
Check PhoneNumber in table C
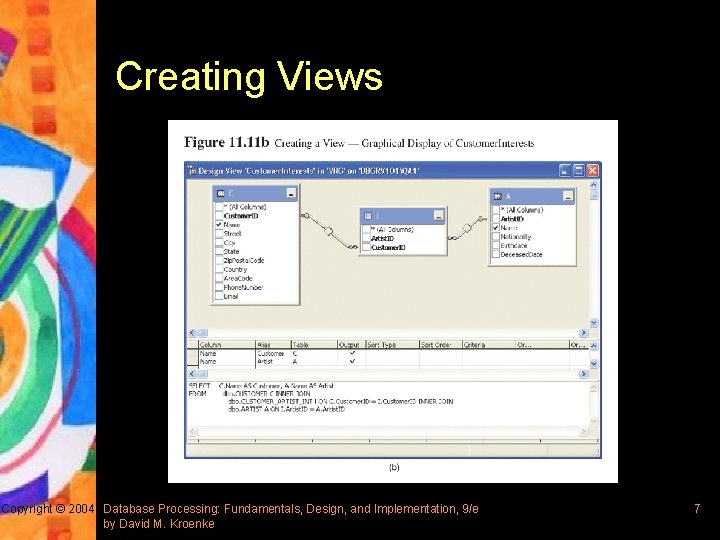pyautogui.click(x=219, y=287)
